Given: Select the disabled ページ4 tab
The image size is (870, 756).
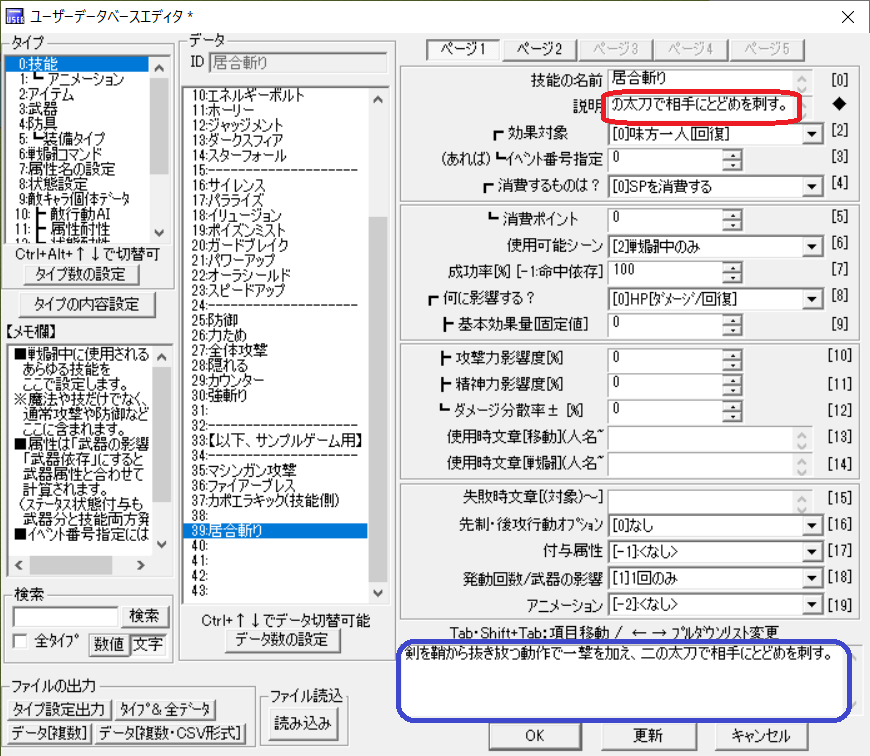Looking at the screenshot, I should pyautogui.click(x=691, y=50).
